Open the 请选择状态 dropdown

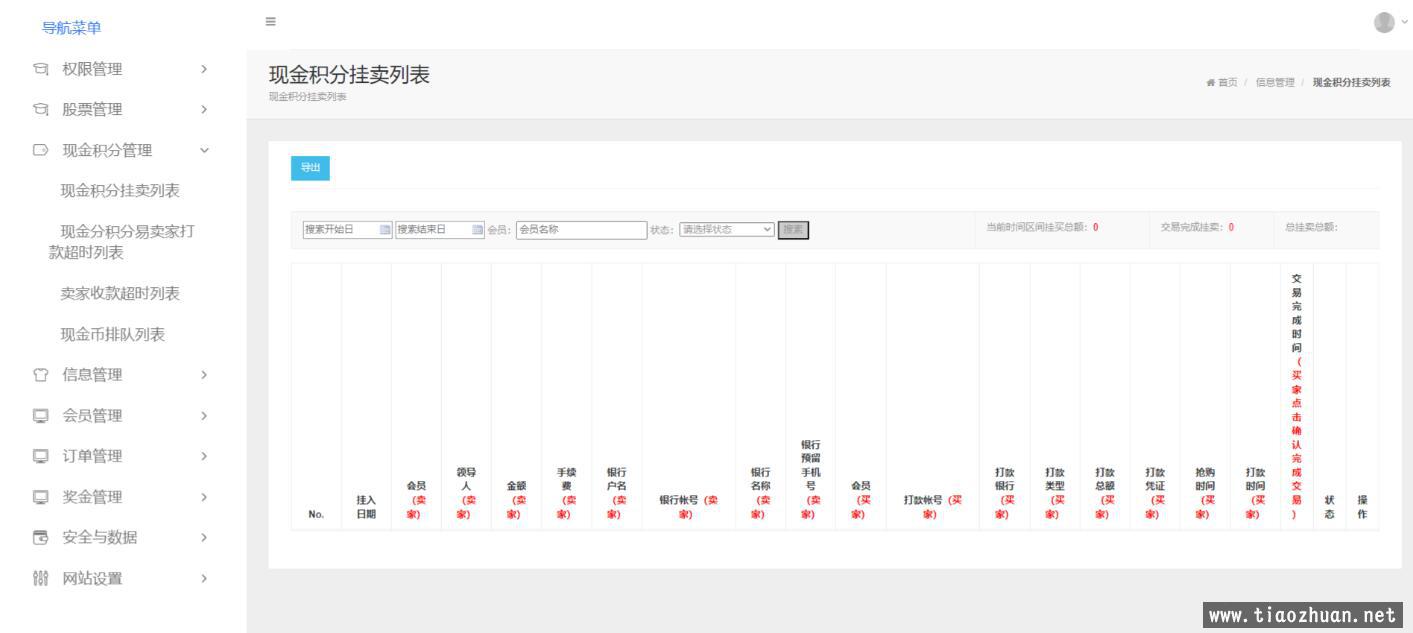click(727, 230)
